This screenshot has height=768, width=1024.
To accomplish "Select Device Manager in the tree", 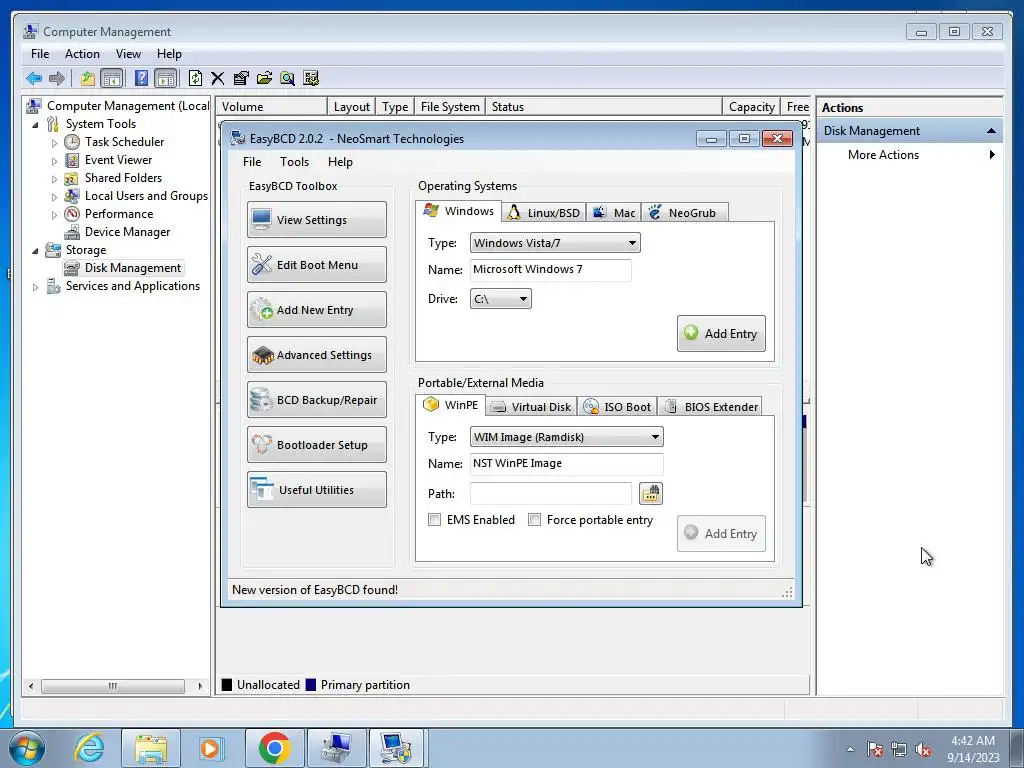I will 127,232.
